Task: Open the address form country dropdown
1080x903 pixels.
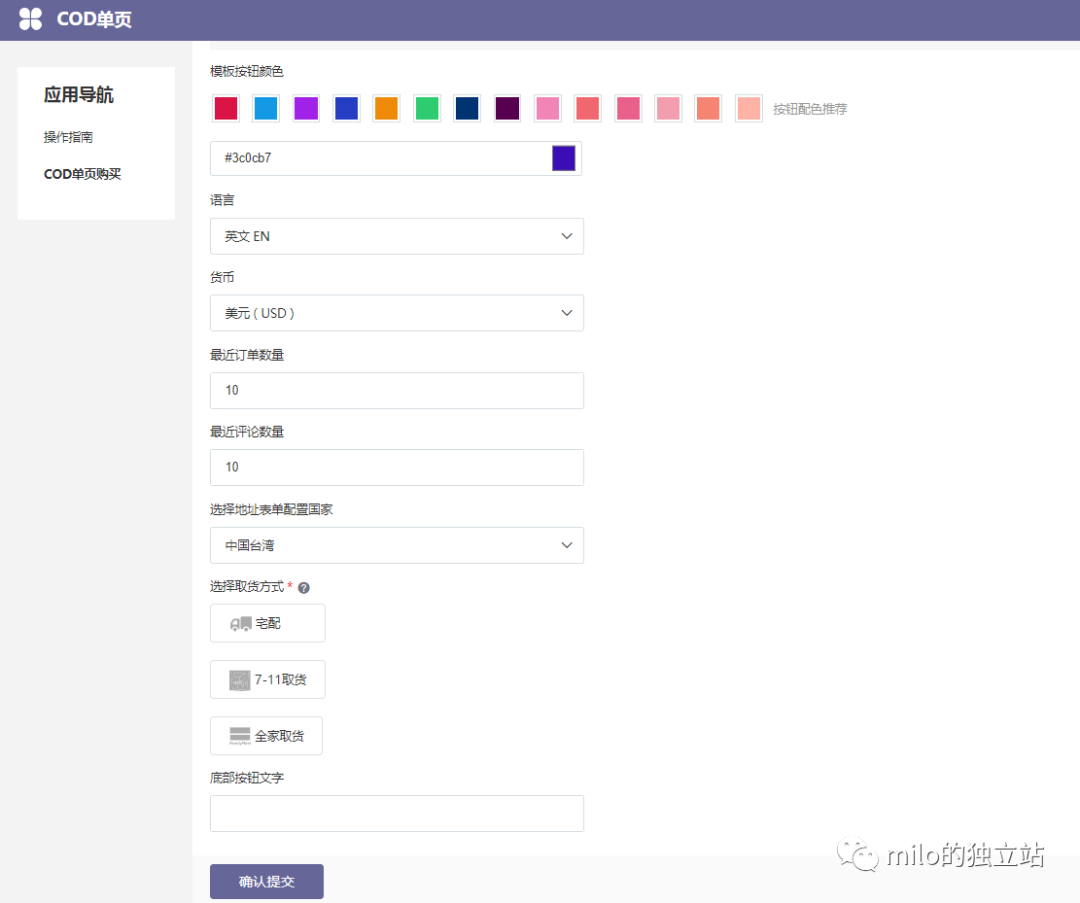Action: (x=396, y=545)
